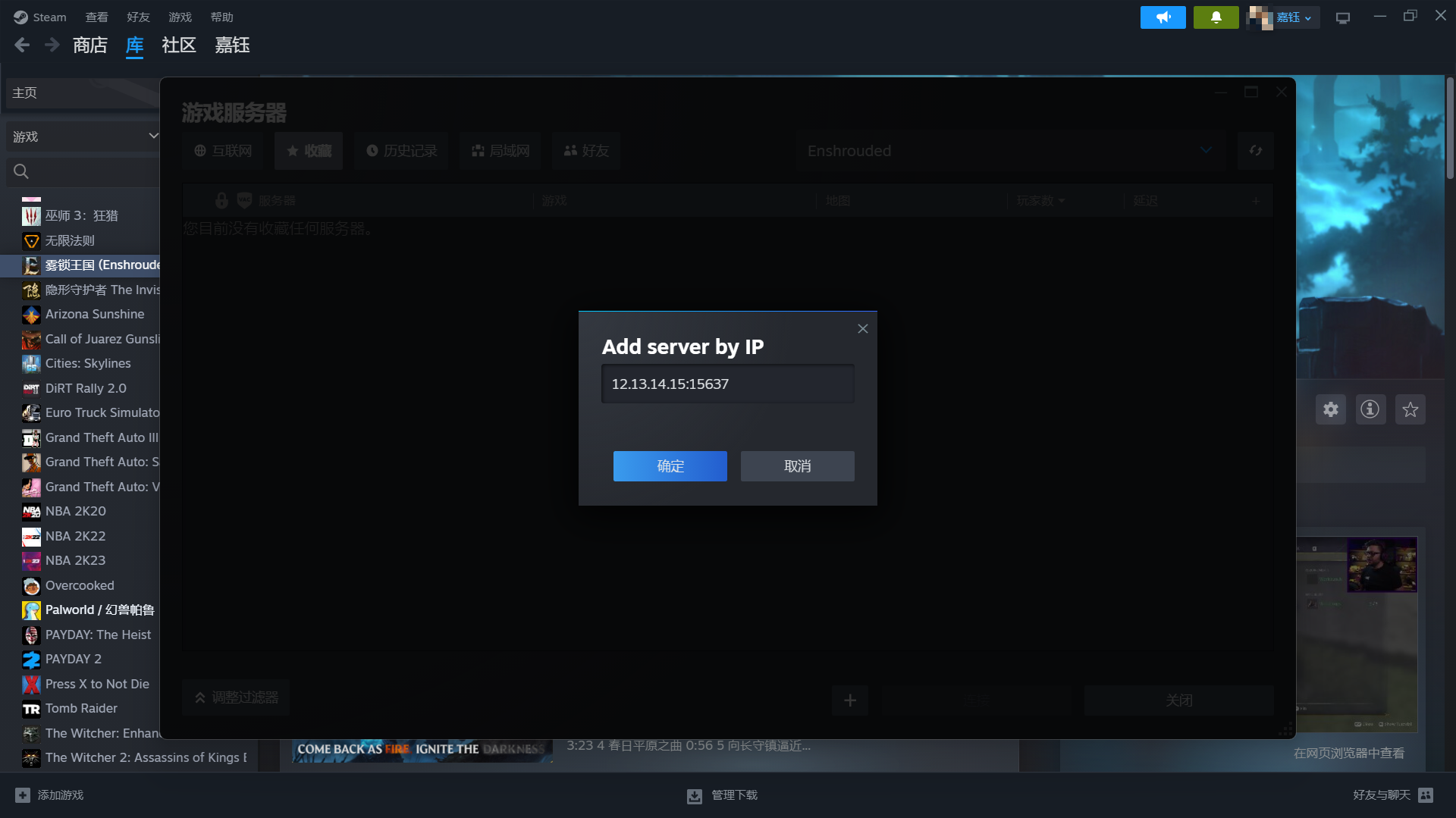The width and height of the screenshot is (1456, 818).
Task: Switch to 历史记录 history server tab
Action: click(401, 151)
